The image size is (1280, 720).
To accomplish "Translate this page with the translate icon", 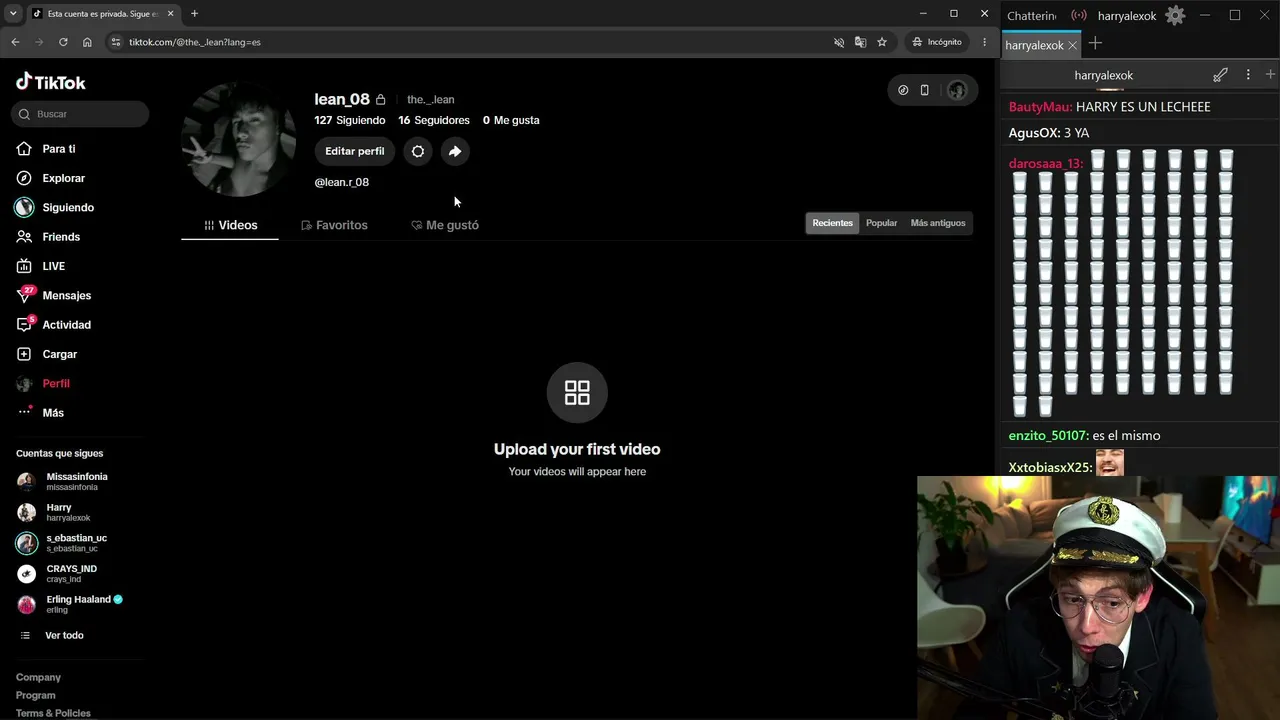I will (x=860, y=42).
